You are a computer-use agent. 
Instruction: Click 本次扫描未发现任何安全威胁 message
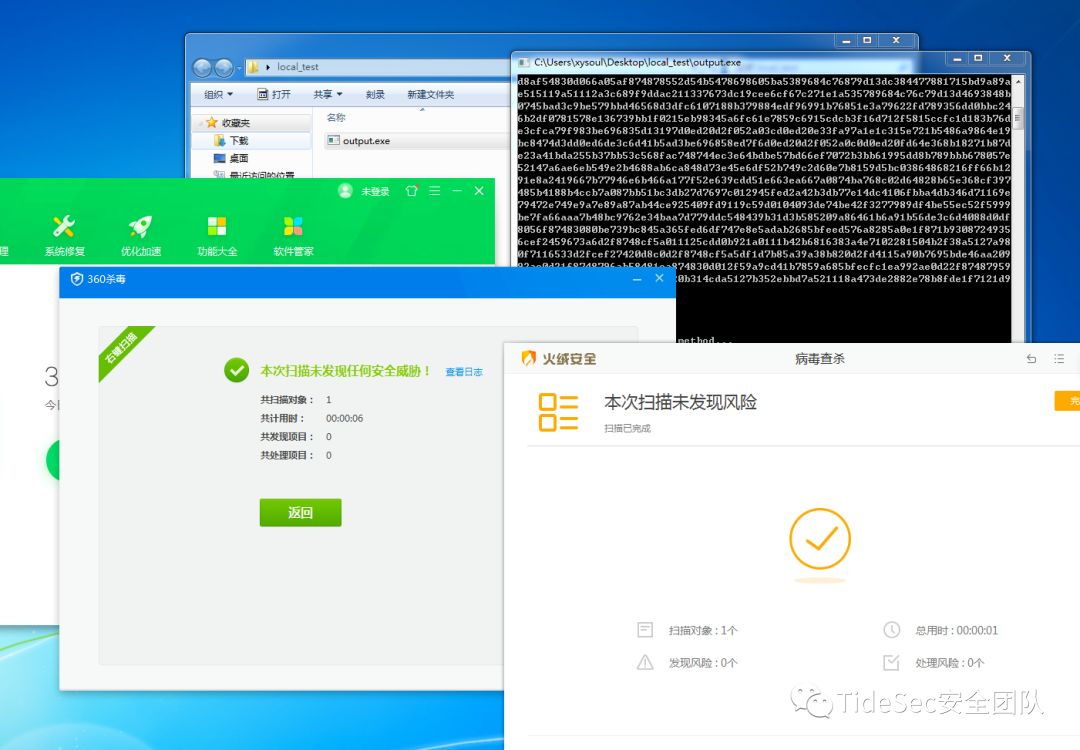pos(345,371)
